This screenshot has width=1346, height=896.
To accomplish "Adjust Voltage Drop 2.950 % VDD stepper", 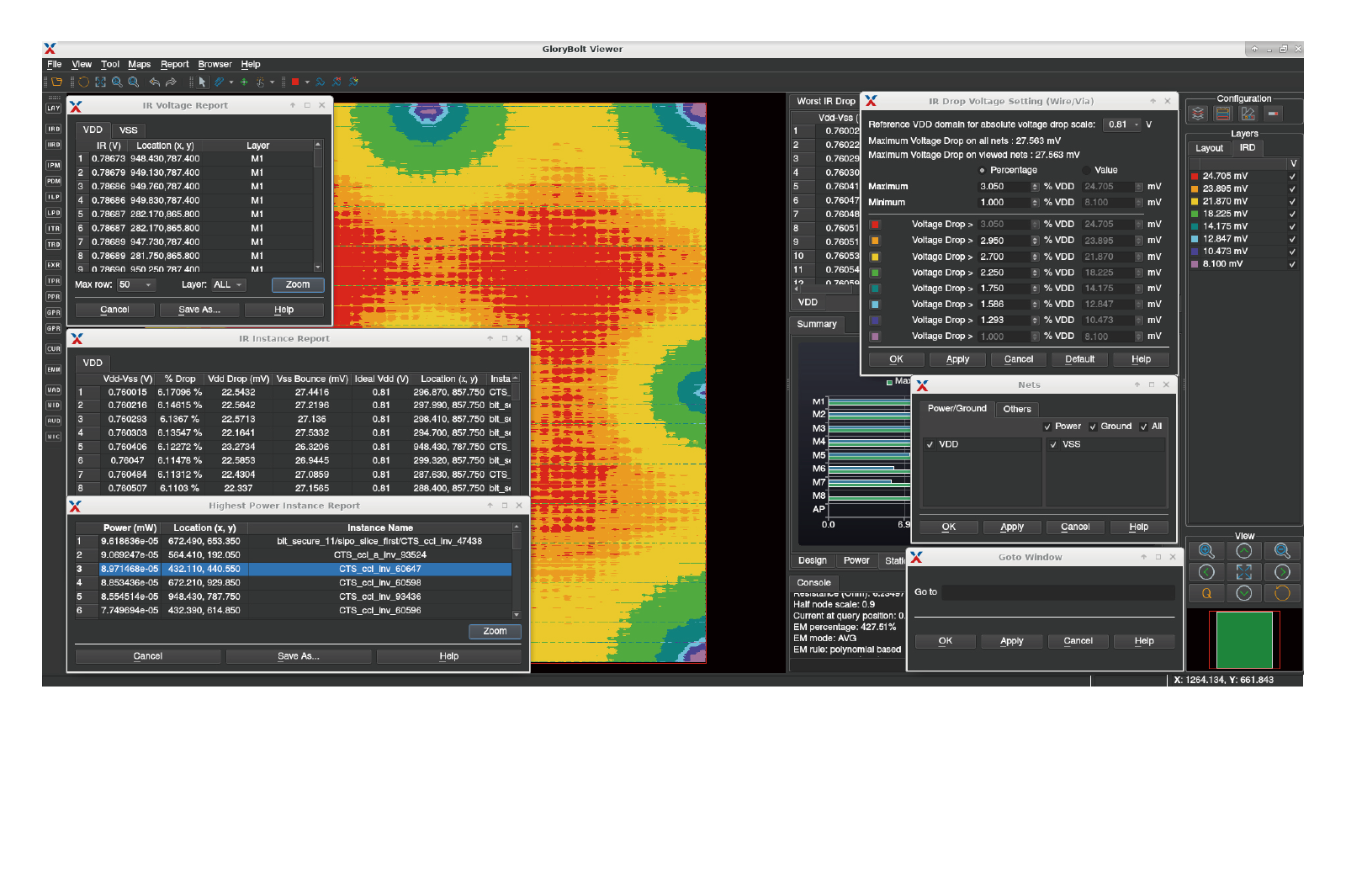I will [x=1035, y=241].
